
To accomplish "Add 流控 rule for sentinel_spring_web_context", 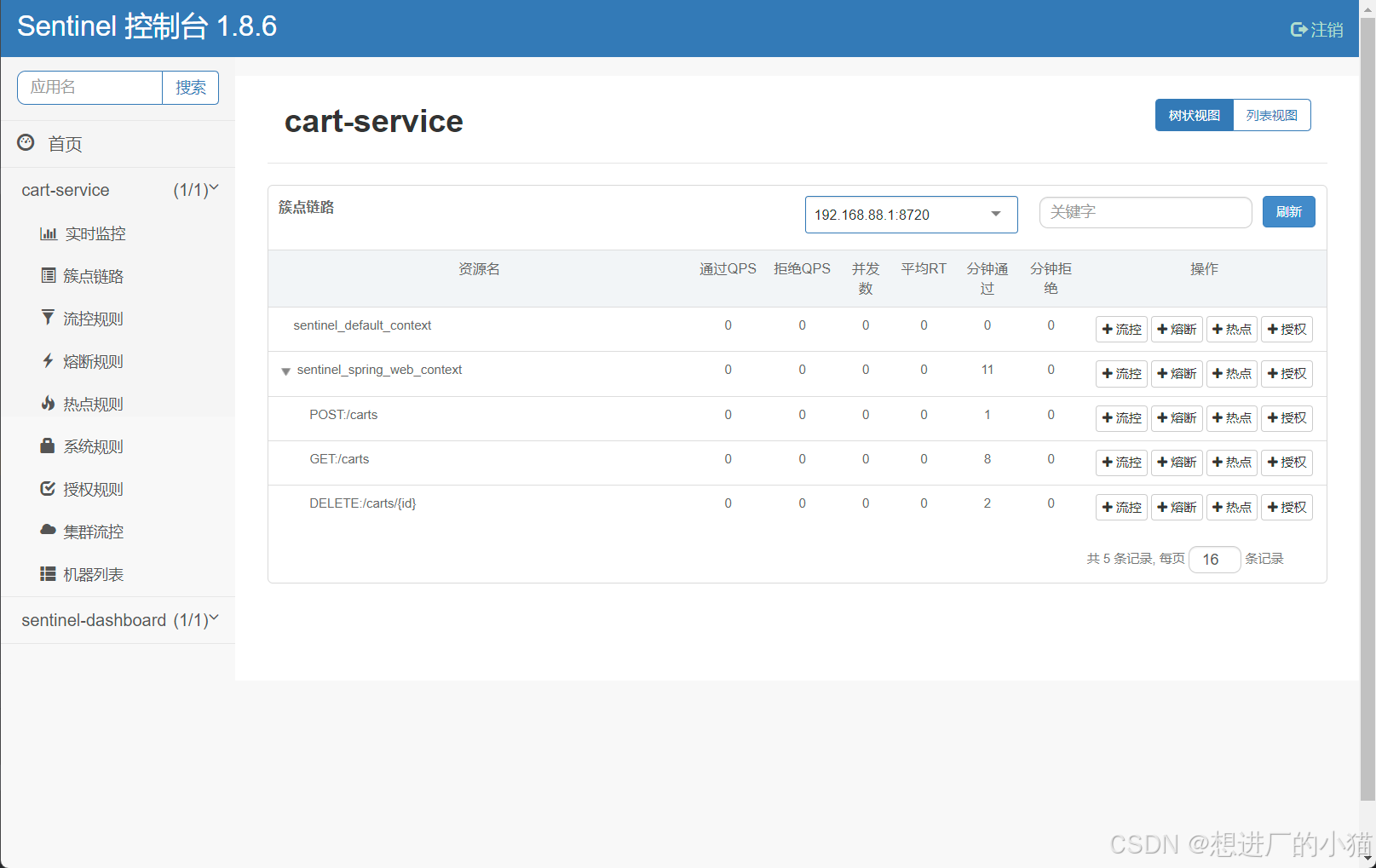I will coord(1121,374).
